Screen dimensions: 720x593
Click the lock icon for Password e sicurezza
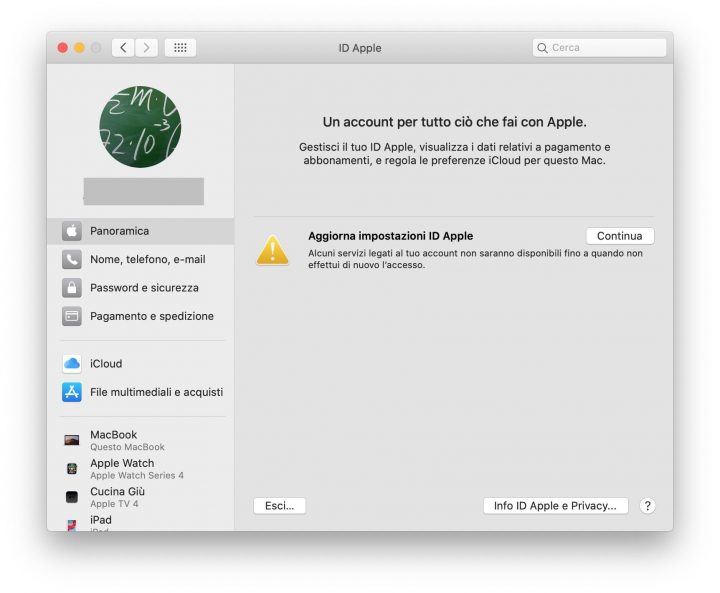click(72, 288)
